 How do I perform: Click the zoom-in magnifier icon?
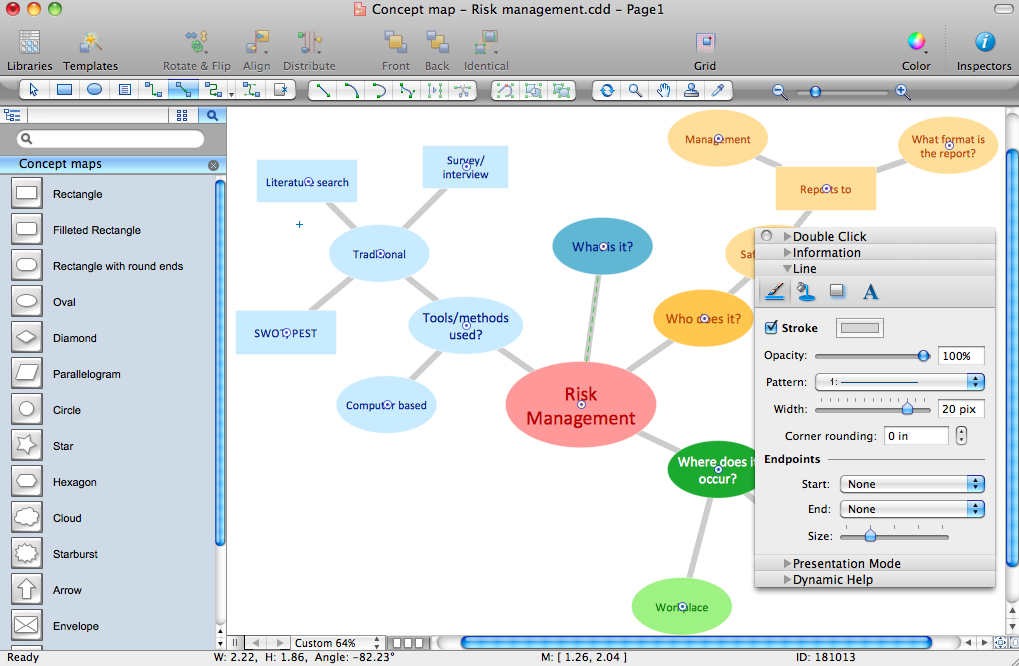point(902,92)
